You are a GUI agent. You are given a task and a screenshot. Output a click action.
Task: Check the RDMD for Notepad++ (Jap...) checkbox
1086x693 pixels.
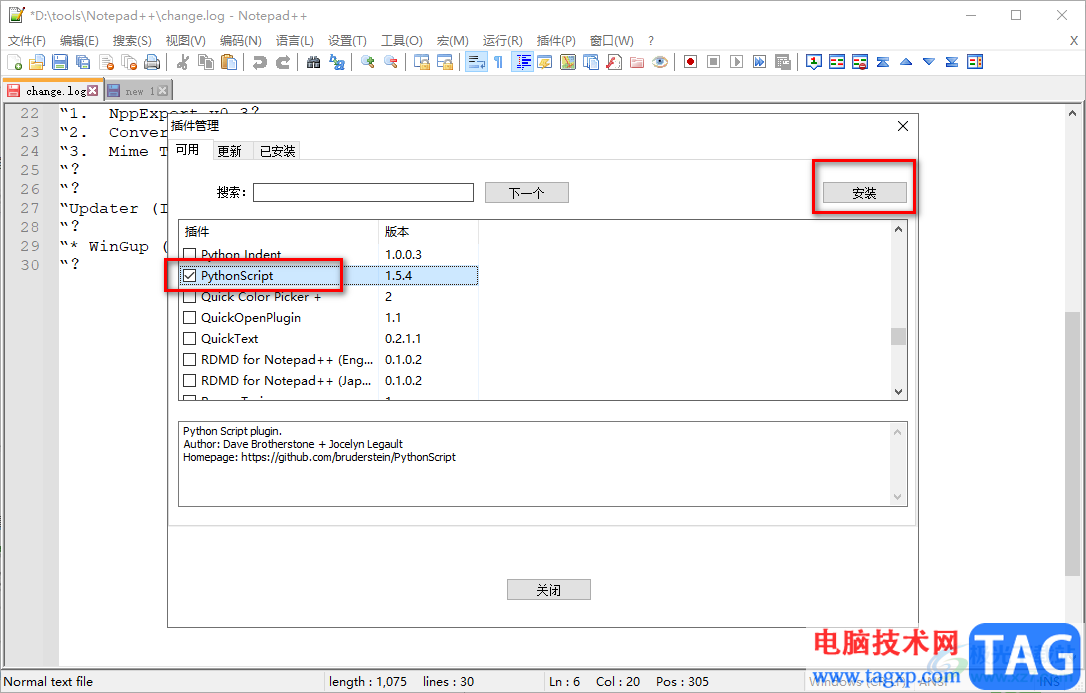pos(189,381)
